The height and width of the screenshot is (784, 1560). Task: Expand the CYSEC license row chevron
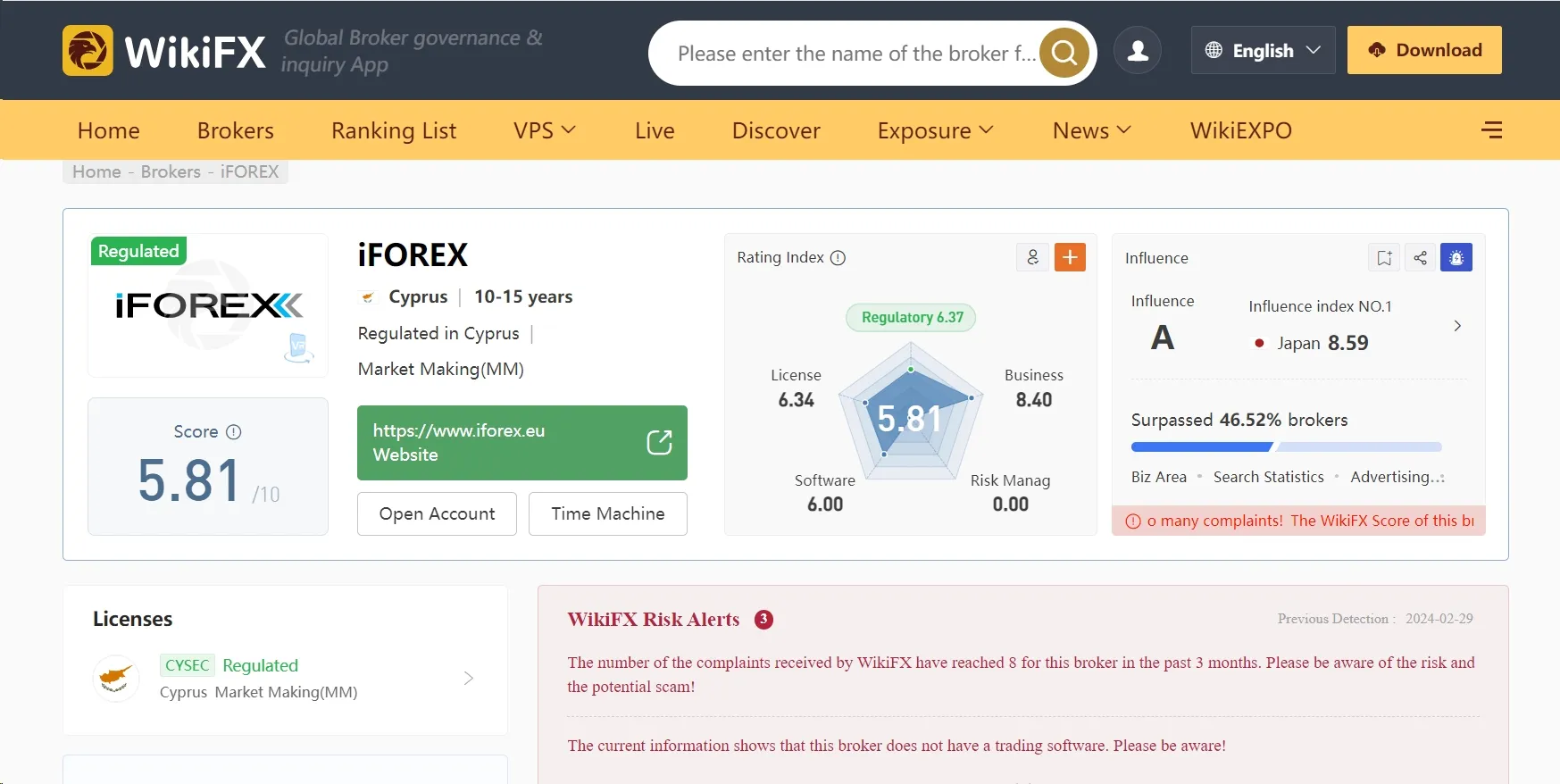(469, 679)
